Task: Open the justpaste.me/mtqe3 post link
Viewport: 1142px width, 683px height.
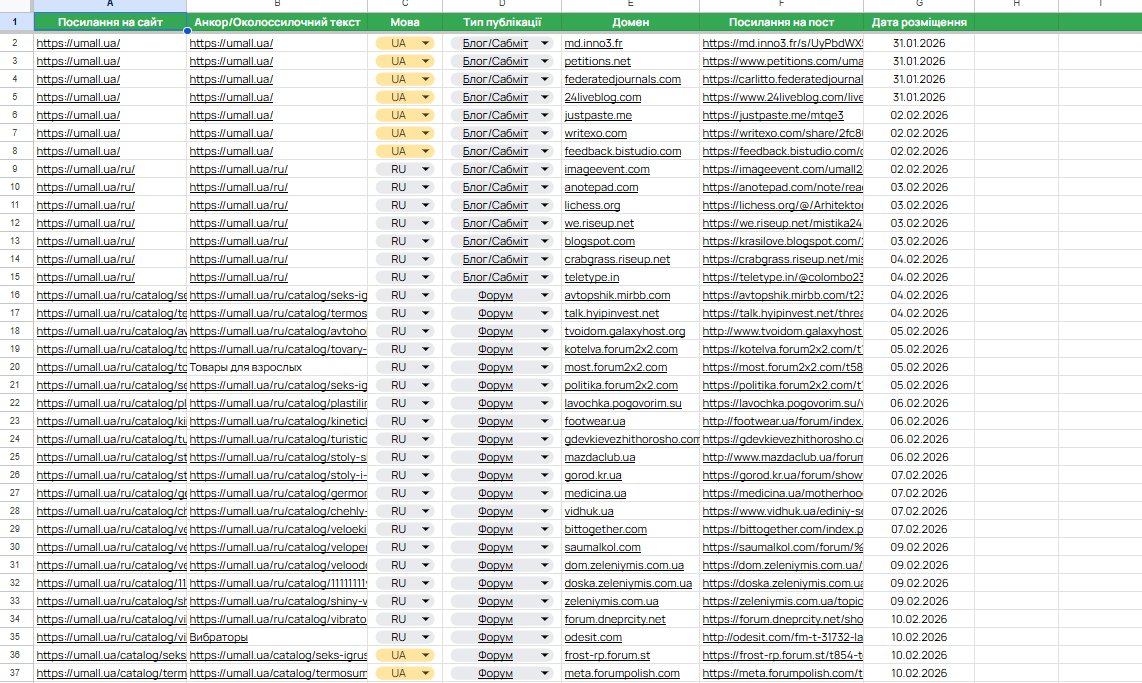Action: point(773,115)
